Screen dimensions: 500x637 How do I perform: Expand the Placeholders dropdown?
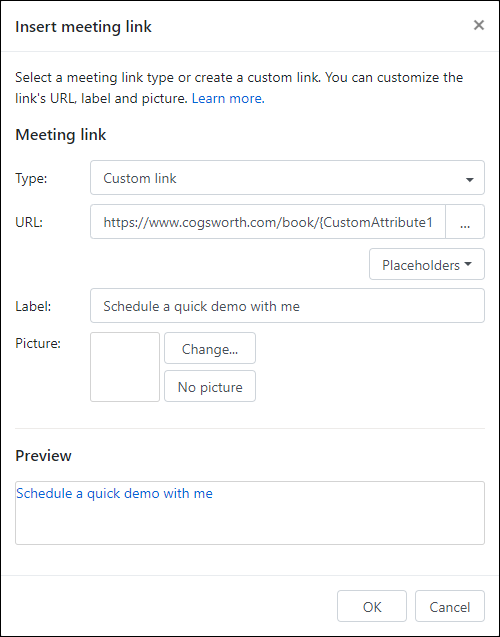[x=427, y=264]
